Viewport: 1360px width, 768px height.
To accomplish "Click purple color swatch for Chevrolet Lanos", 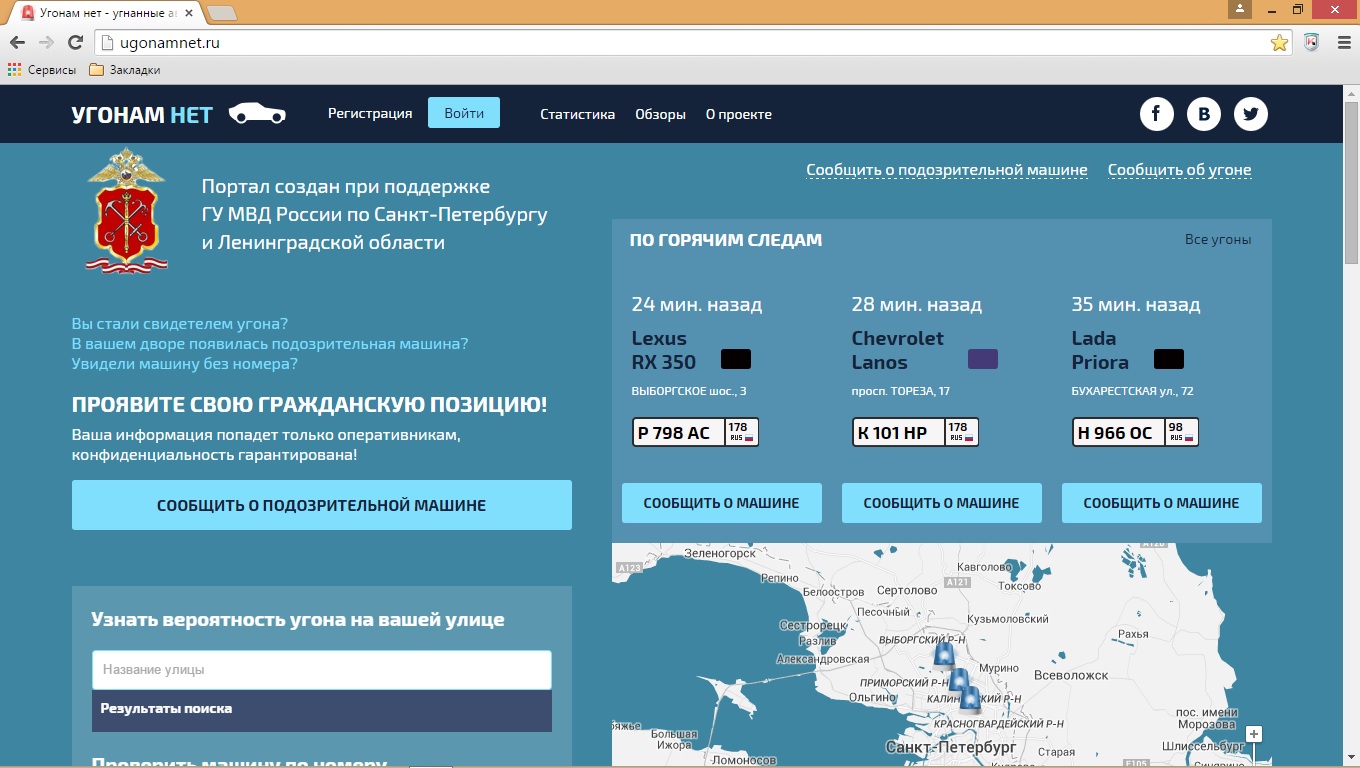I will [x=982, y=359].
